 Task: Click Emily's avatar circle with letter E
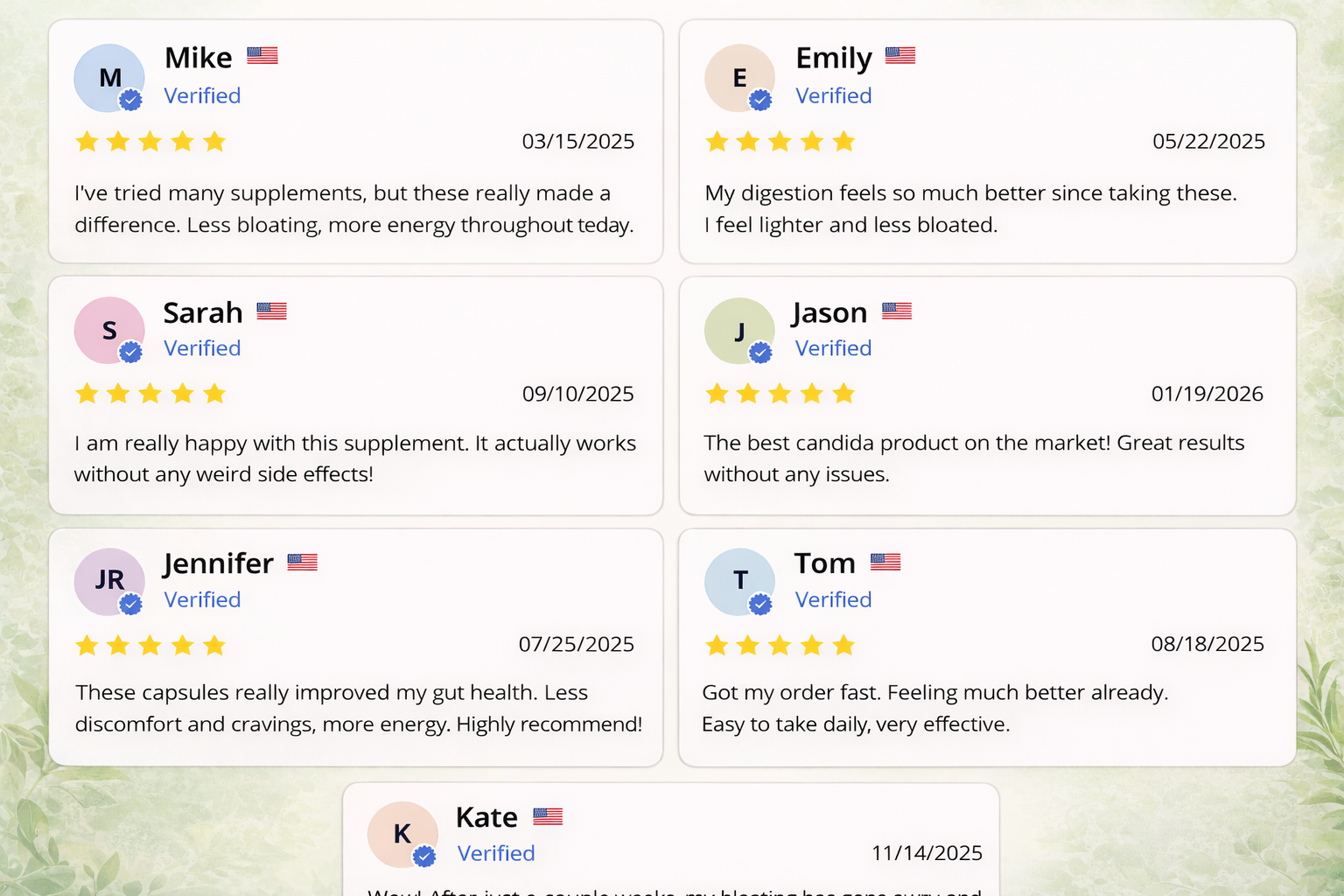739,78
